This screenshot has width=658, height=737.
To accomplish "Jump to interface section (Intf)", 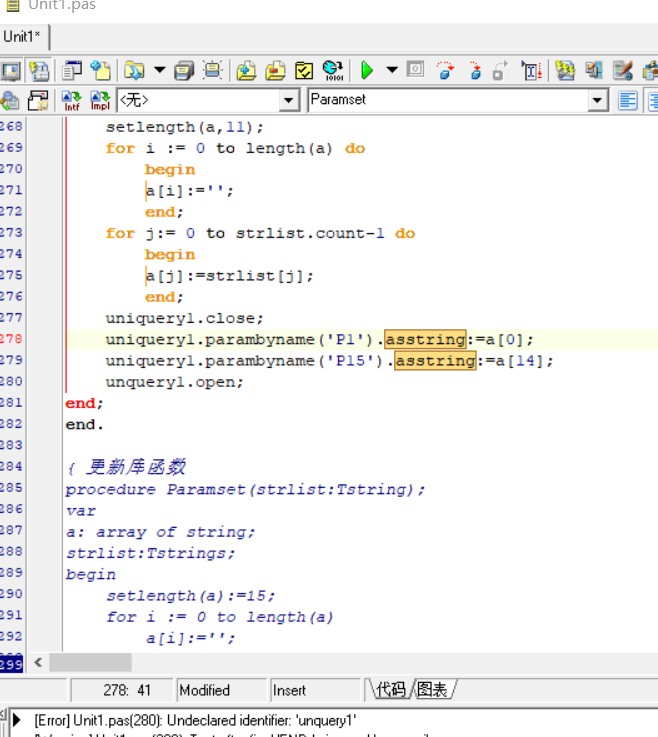I will 71,100.
